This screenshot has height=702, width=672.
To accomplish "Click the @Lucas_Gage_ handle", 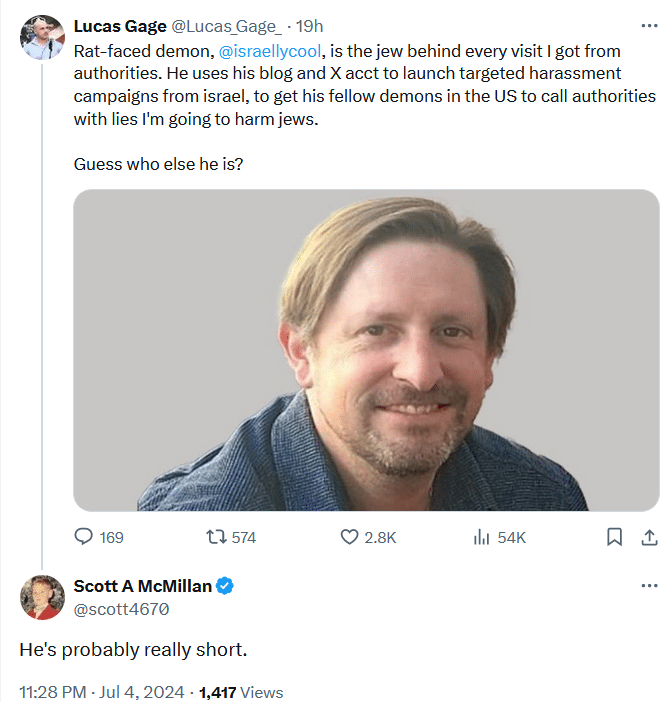I will (228, 26).
